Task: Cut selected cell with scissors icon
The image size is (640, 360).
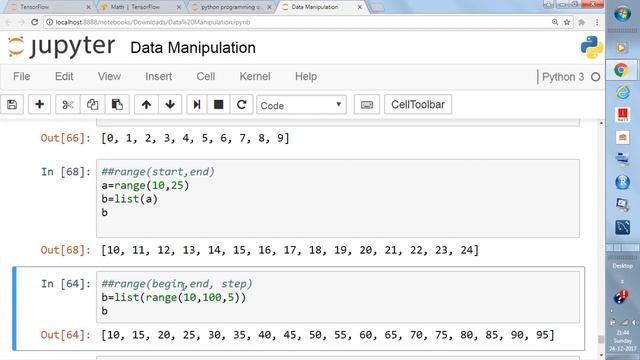Action: pos(68,104)
